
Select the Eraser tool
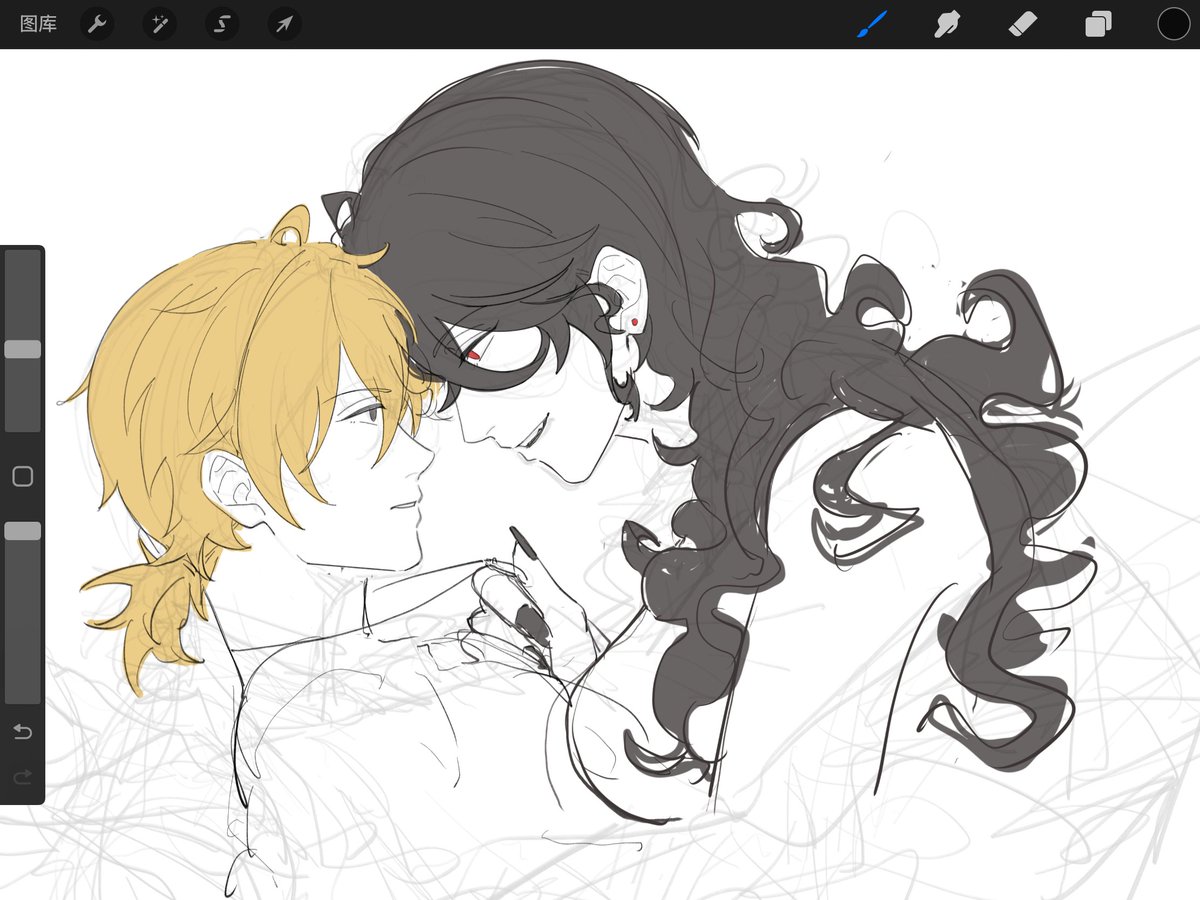click(1023, 24)
